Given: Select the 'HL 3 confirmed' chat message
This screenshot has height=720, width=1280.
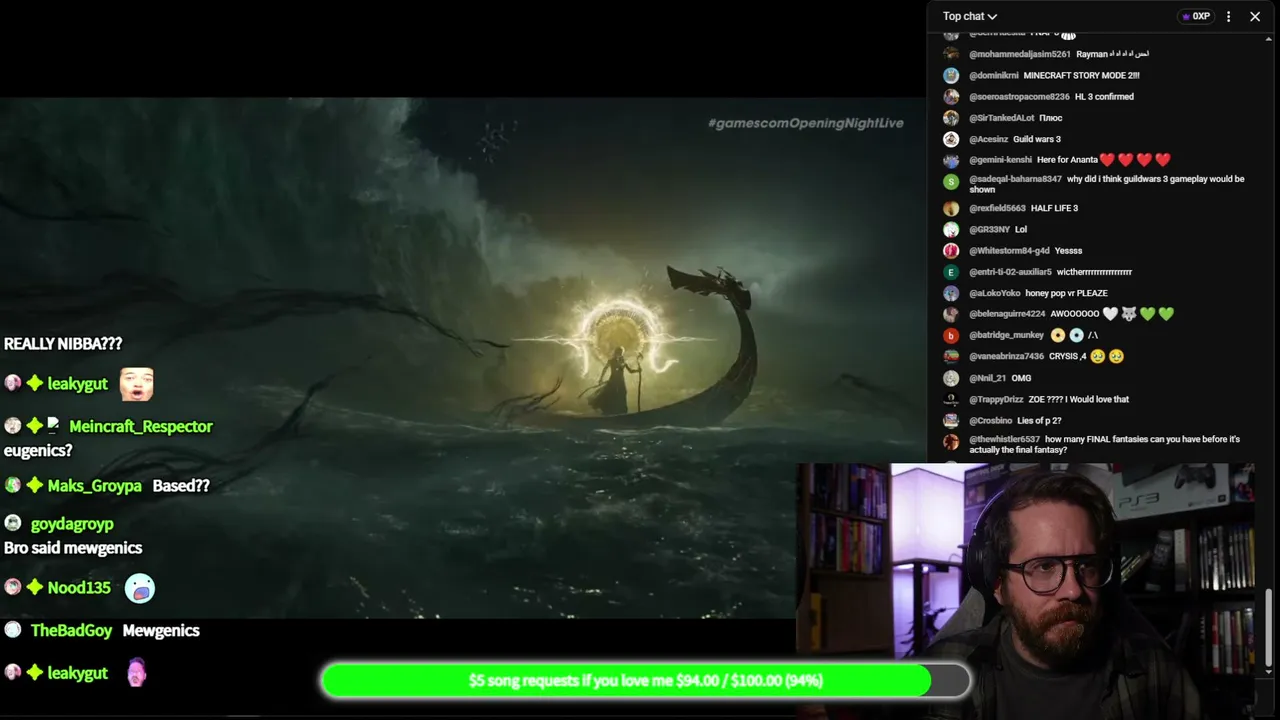Looking at the screenshot, I should pyautogui.click(x=1104, y=97).
